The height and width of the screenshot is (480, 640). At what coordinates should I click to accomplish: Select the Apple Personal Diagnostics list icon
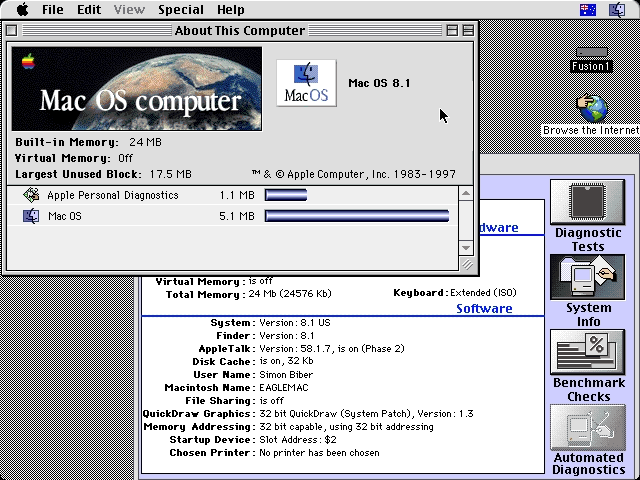[30, 195]
